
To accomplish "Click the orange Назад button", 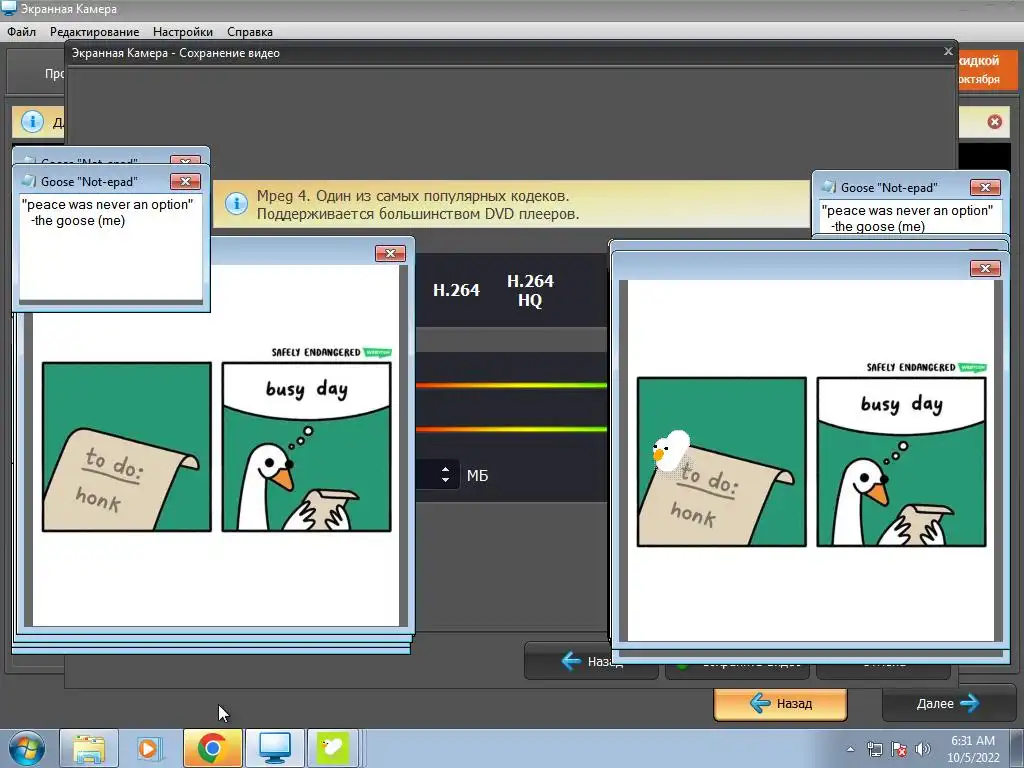I will tap(780, 703).
